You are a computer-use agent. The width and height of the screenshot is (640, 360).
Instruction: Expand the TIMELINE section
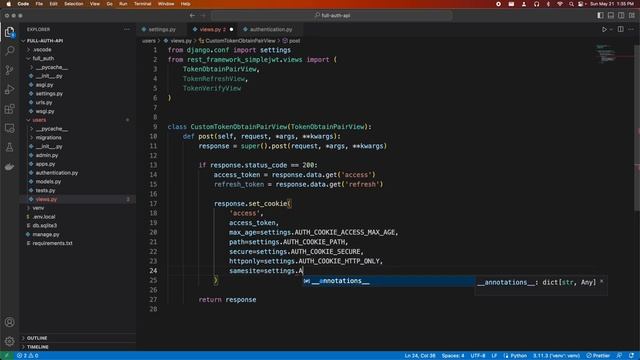tap(38, 347)
